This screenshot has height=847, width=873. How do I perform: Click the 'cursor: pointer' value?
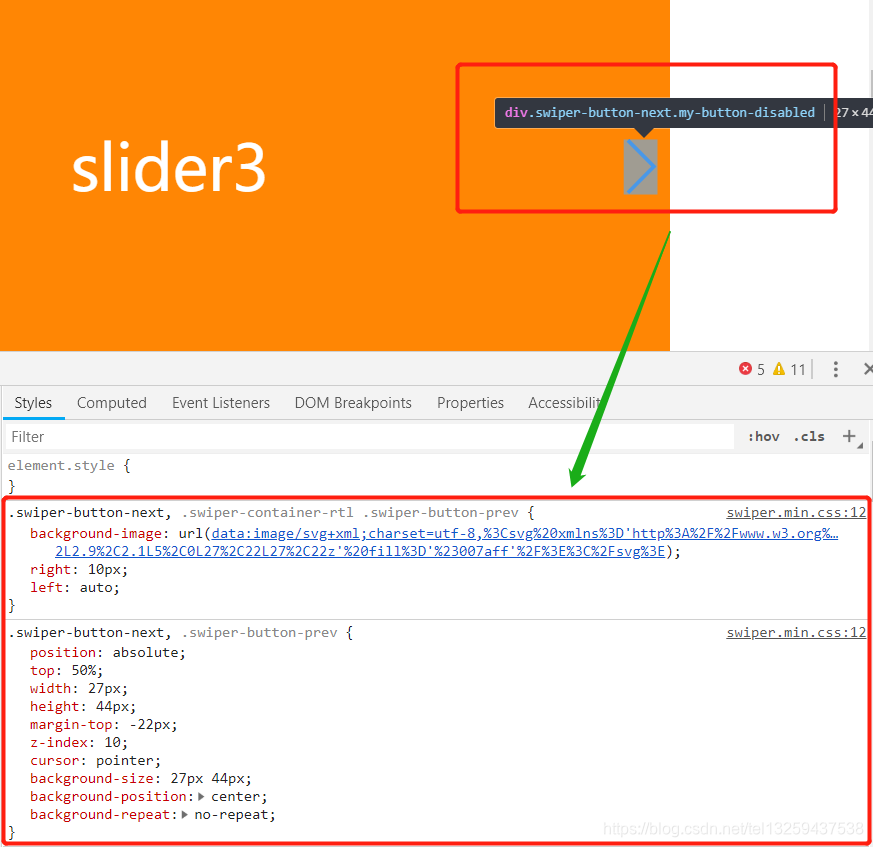(x=126, y=761)
